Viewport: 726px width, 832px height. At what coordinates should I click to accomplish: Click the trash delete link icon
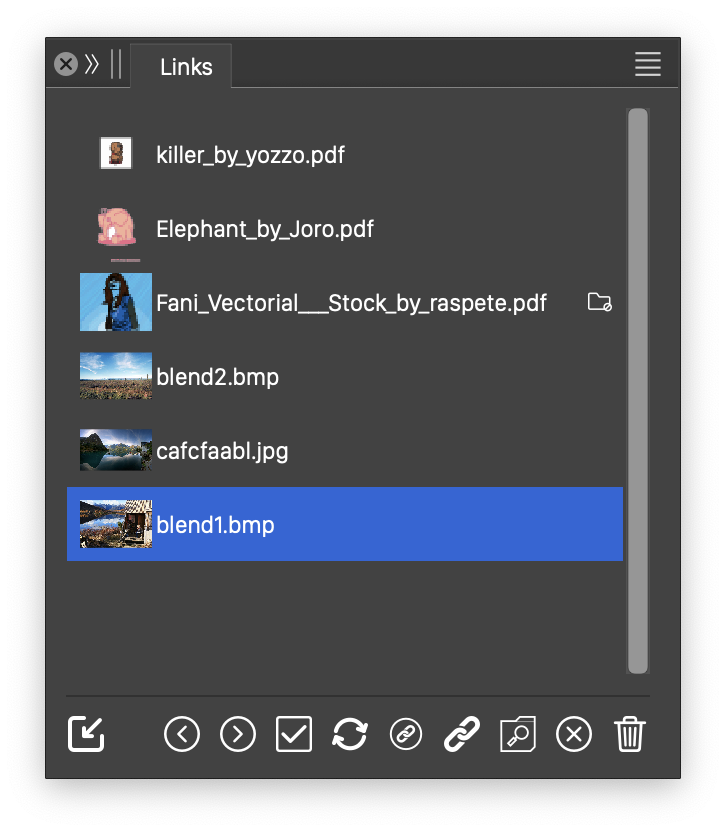(x=630, y=735)
